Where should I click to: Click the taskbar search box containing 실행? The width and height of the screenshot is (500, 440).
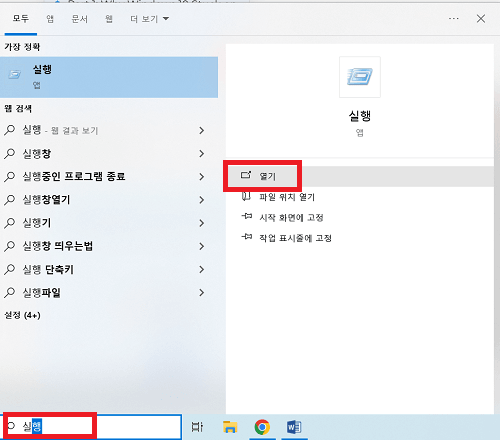(92, 426)
